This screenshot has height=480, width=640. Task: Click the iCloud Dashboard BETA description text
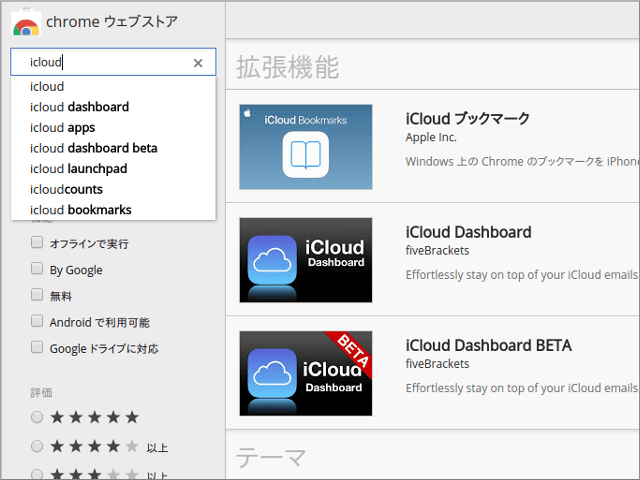[522, 388]
